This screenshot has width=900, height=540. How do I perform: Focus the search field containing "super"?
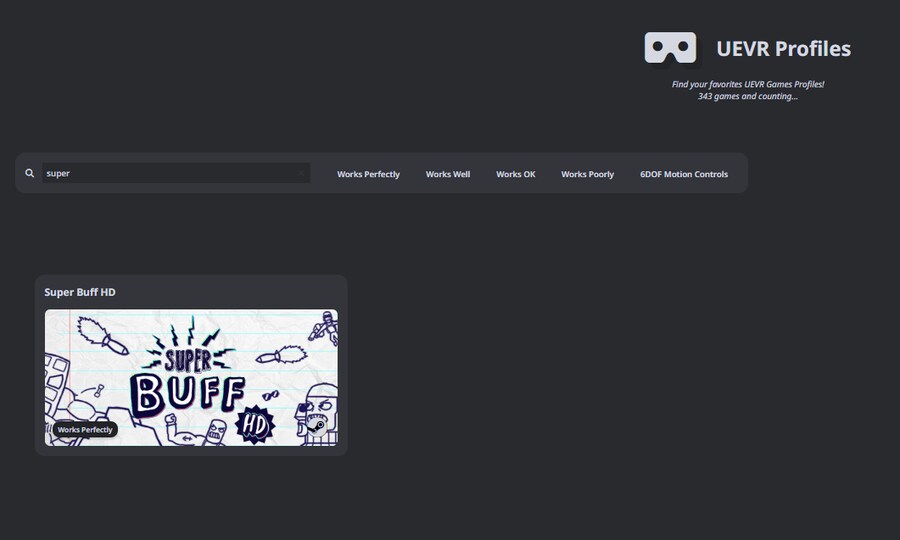click(x=170, y=174)
